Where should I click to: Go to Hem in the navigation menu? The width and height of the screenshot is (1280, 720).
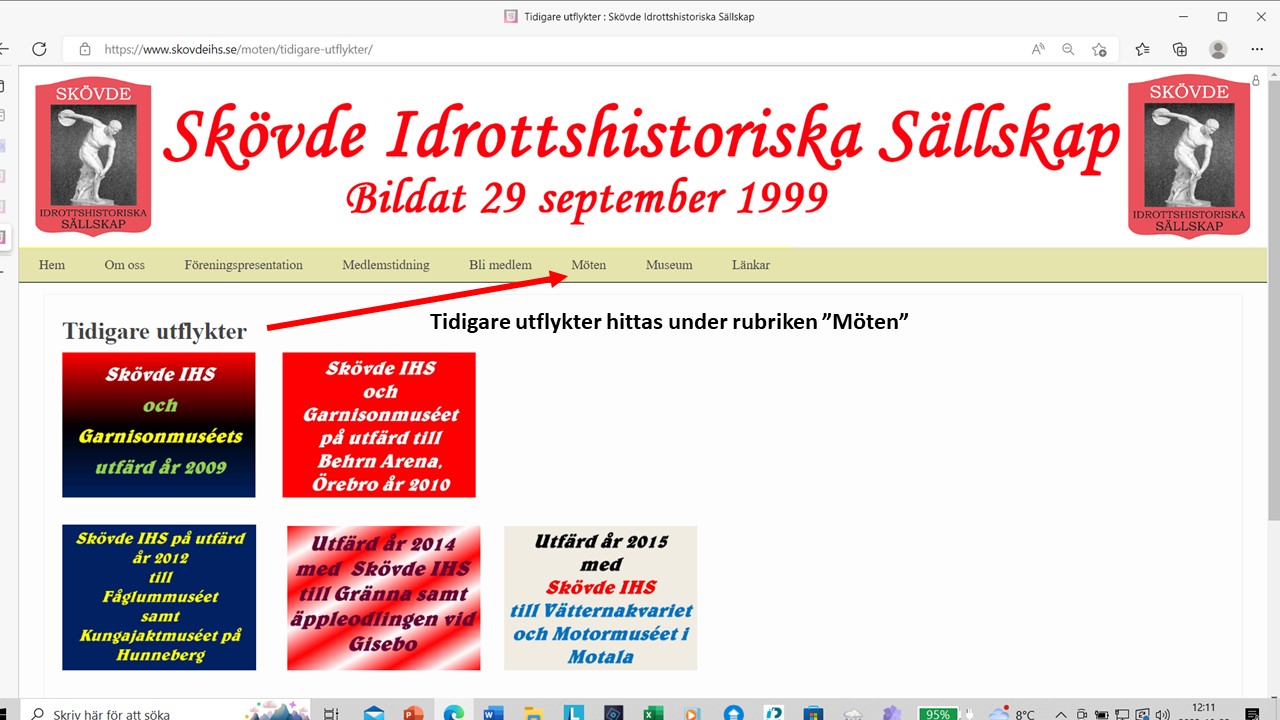(52, 265)
